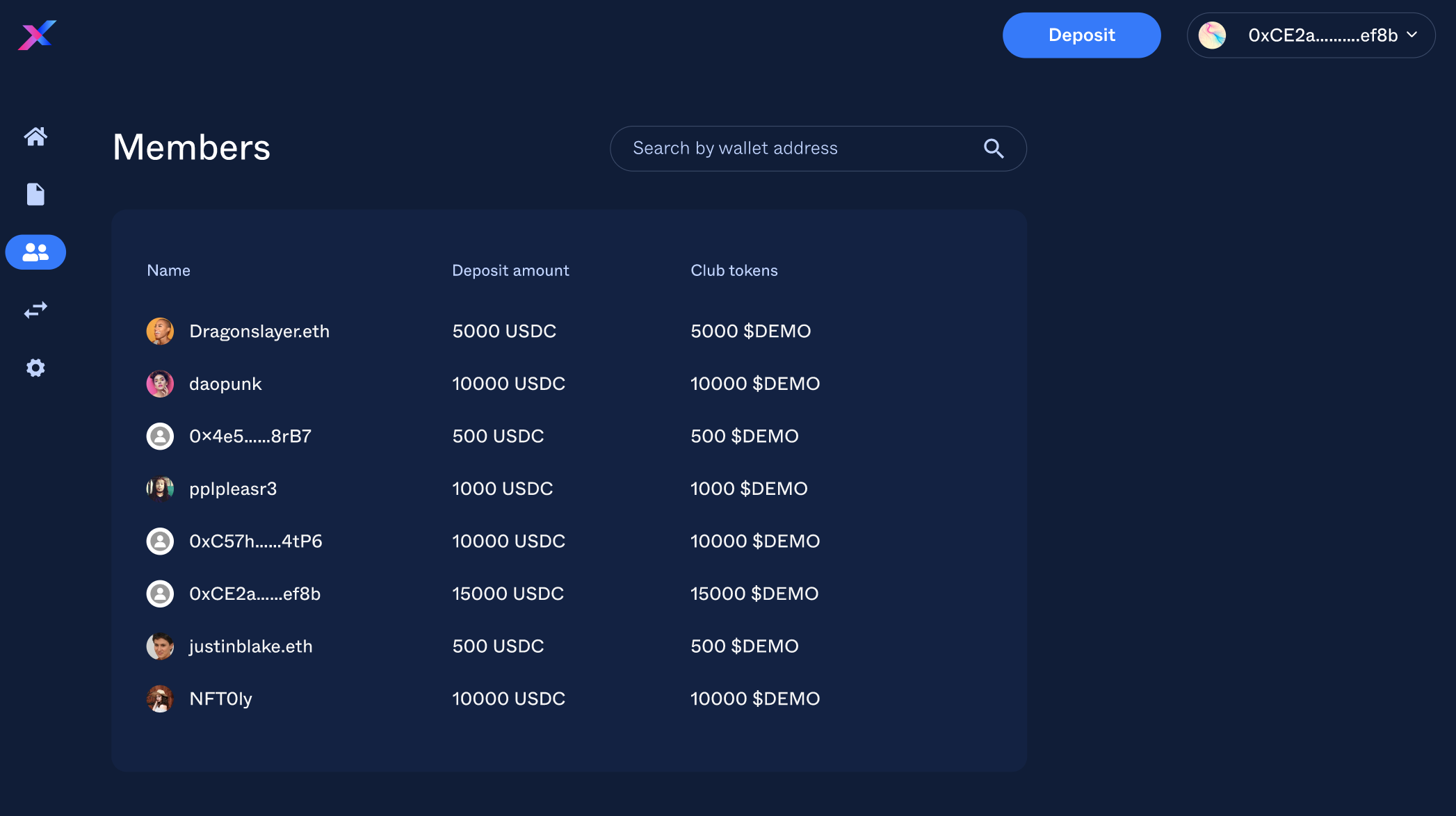Open the Documents icon in sidebar
This screenshot has width=1456, height=816.
pos(35,195)
